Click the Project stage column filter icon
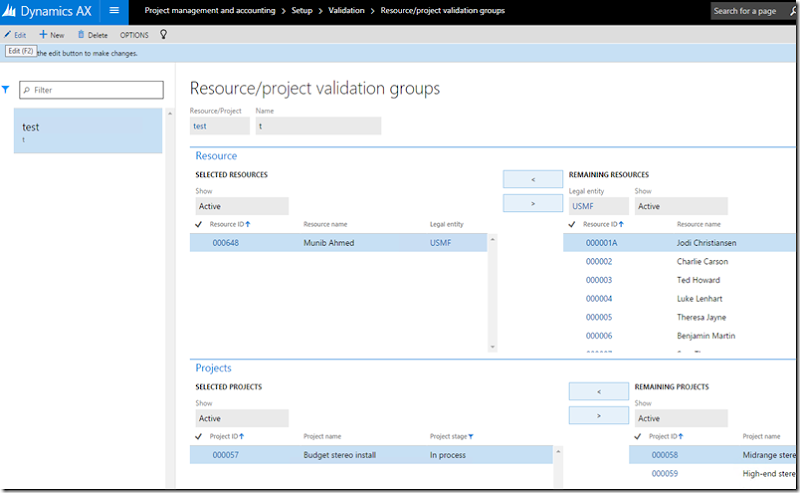 click(471, 436)
